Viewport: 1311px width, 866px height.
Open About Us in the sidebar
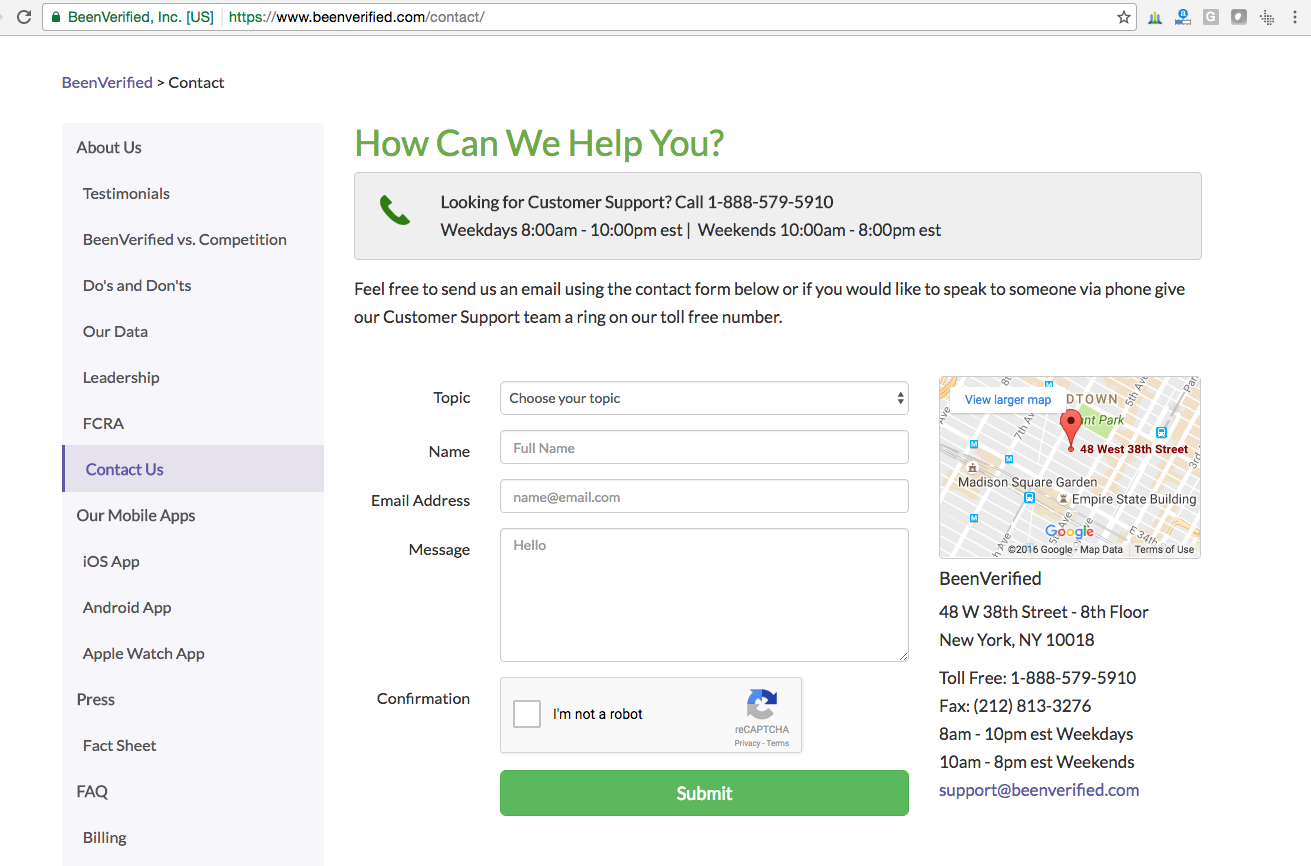(x=109, y=147)
